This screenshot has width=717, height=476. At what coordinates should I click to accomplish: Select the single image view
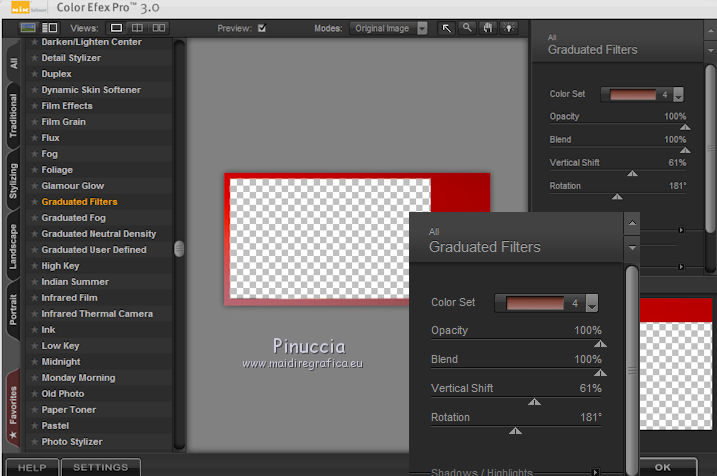coord(116,28)
